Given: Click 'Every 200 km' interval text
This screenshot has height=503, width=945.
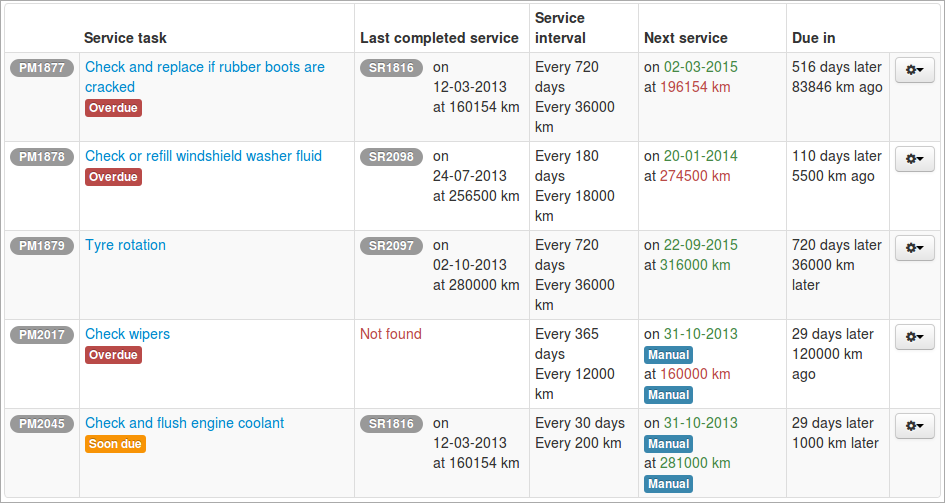Looking at the screenshot, I should pos(578,443).
